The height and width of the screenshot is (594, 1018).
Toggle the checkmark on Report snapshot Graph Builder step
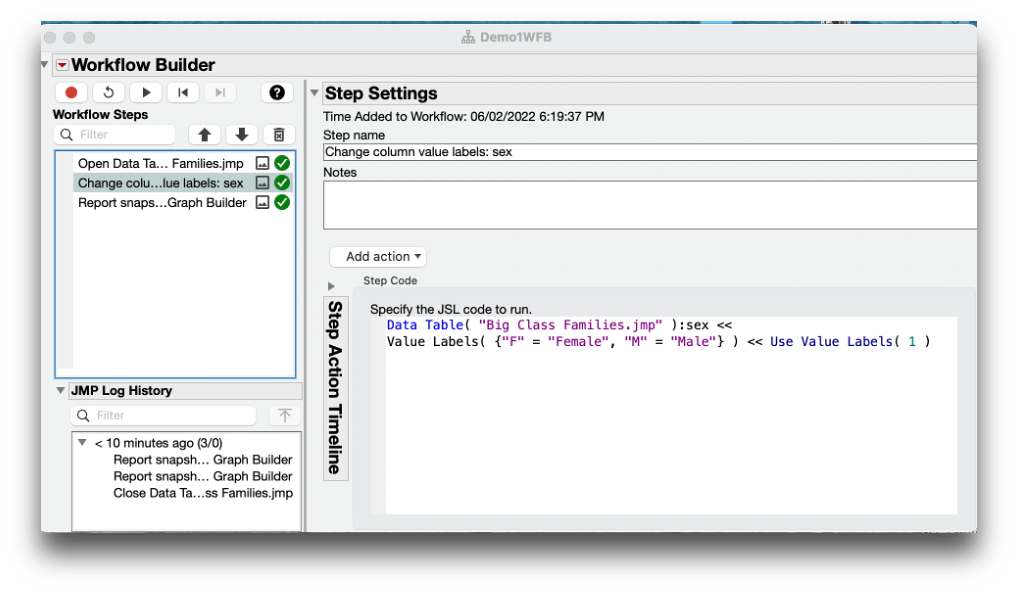(282, 202)
